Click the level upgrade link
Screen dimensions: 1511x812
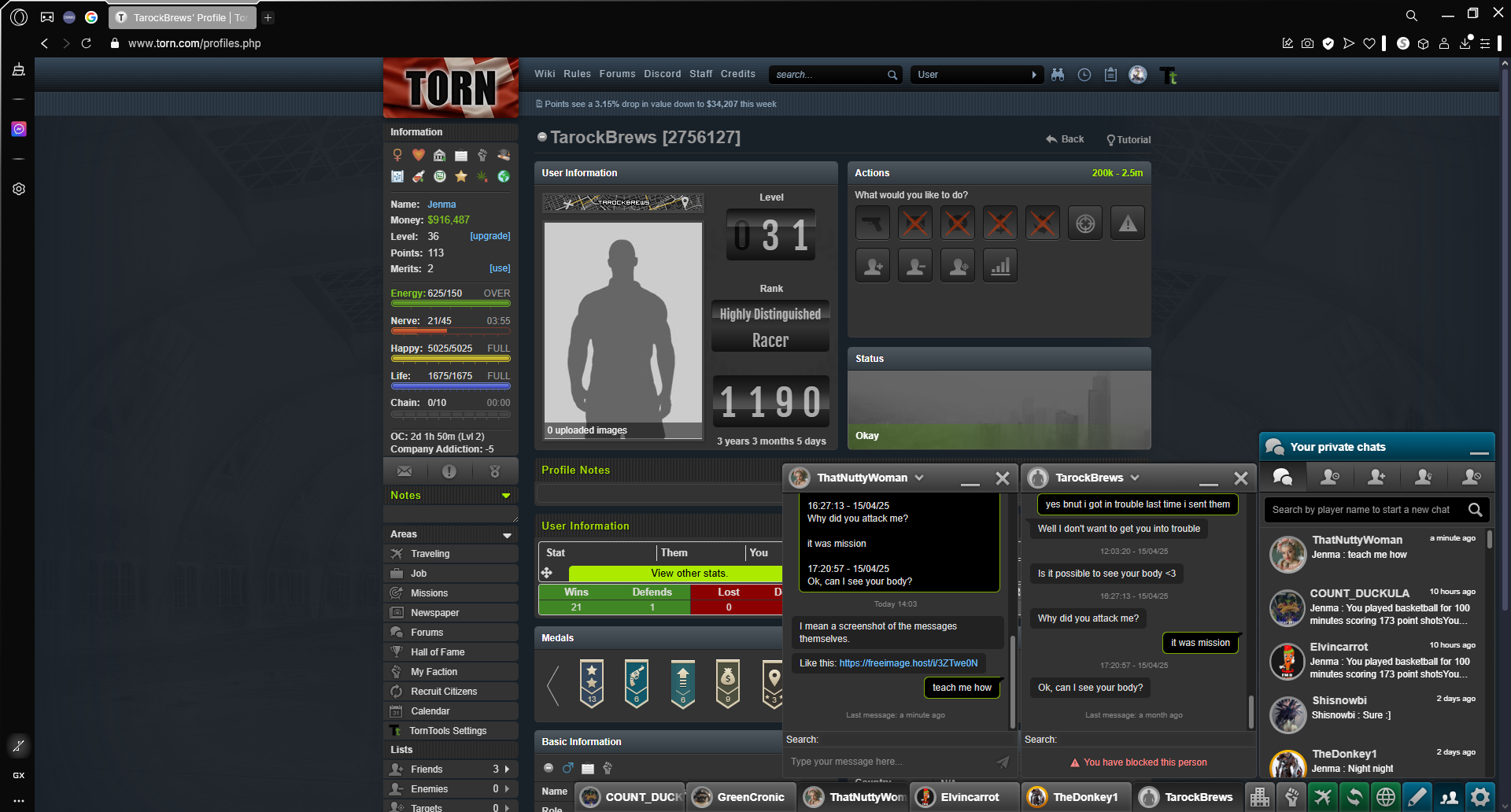pos(490,236)
